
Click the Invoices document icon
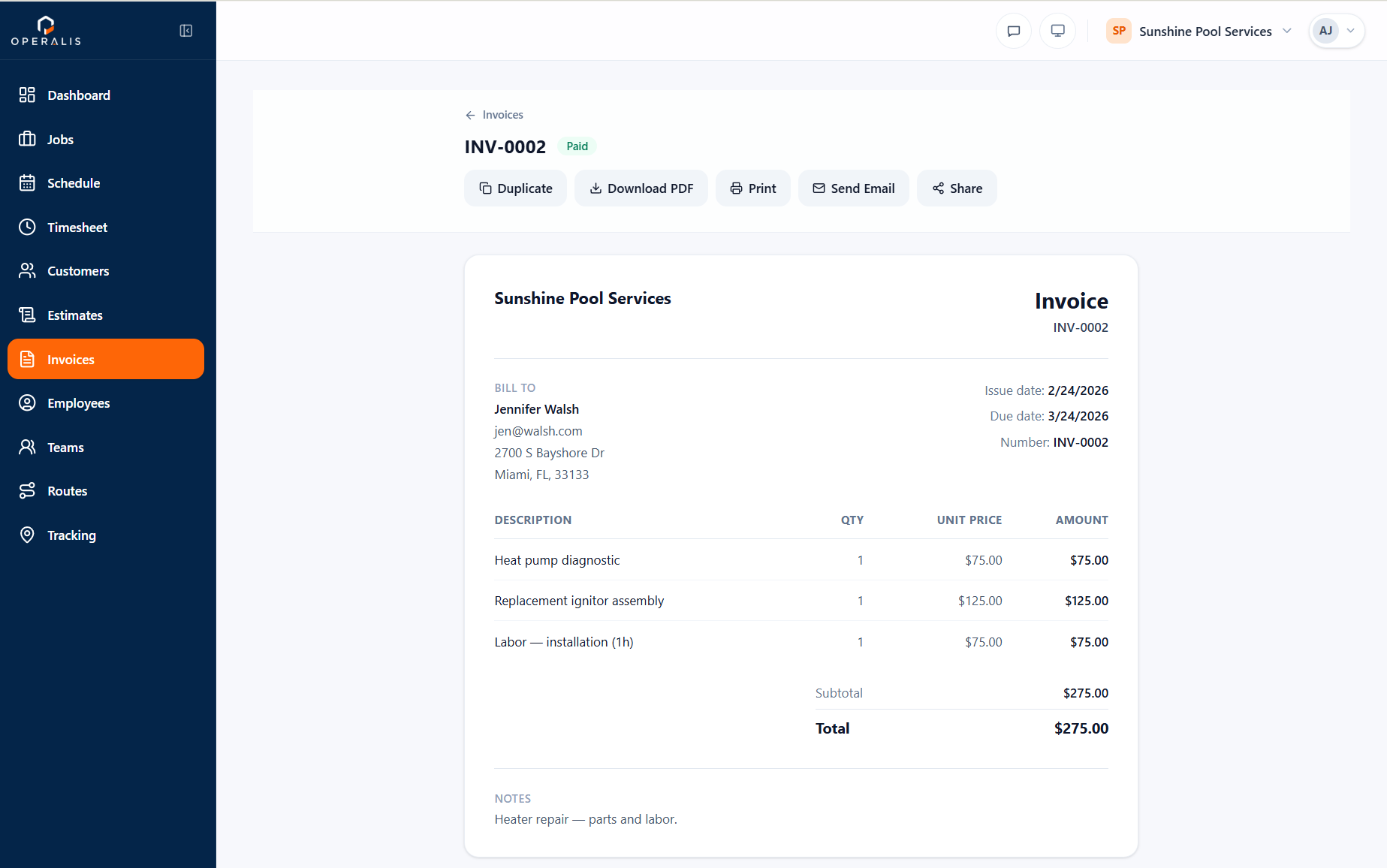[x=27, y=359]
